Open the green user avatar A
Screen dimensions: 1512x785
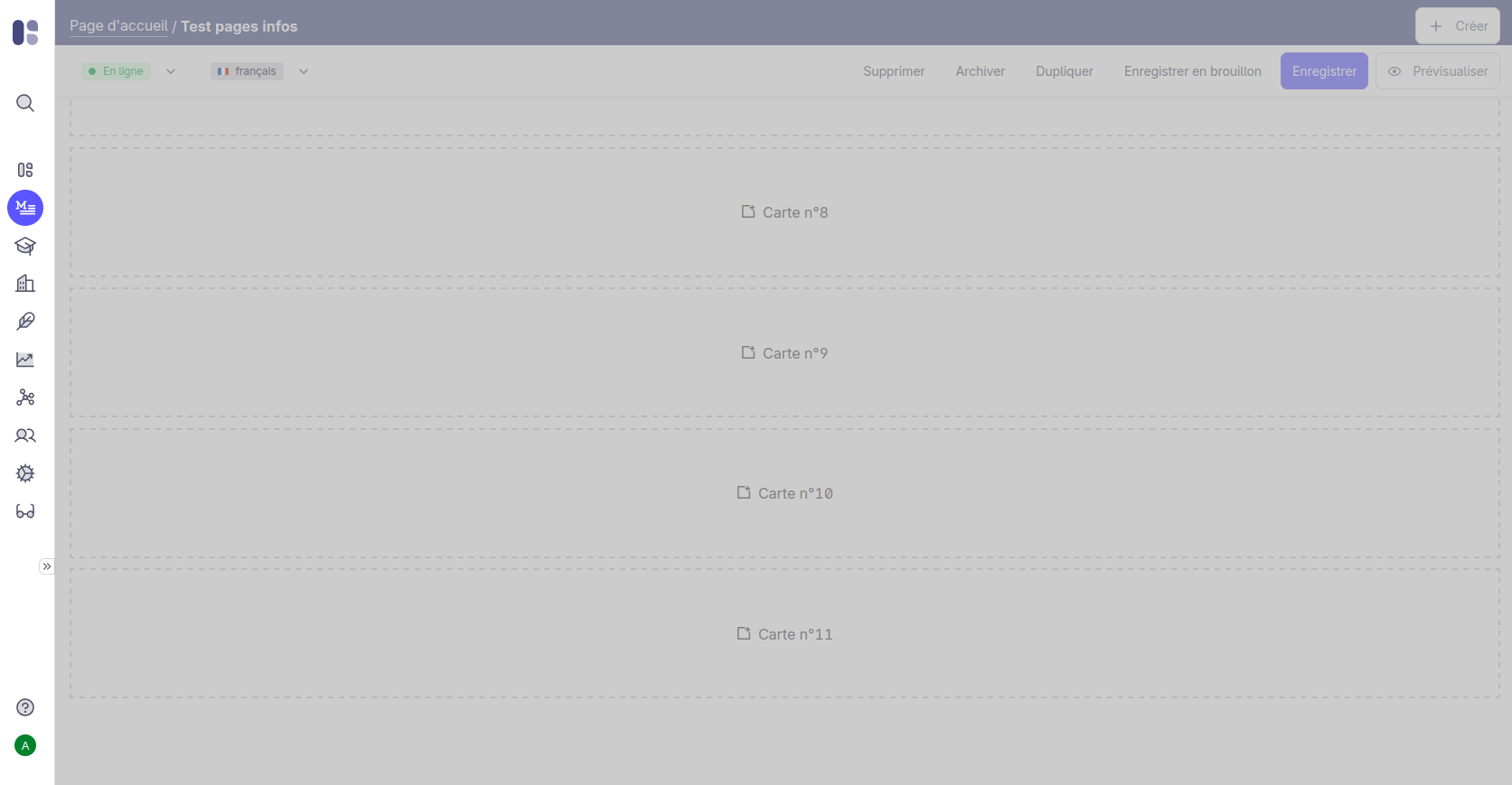[x=25, y=745]
